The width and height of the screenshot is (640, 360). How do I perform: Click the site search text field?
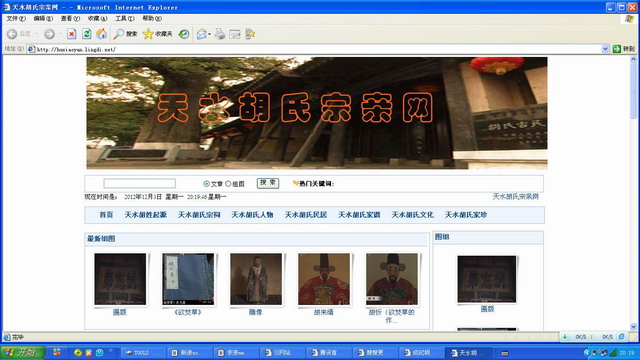click(x=140, y=183)
